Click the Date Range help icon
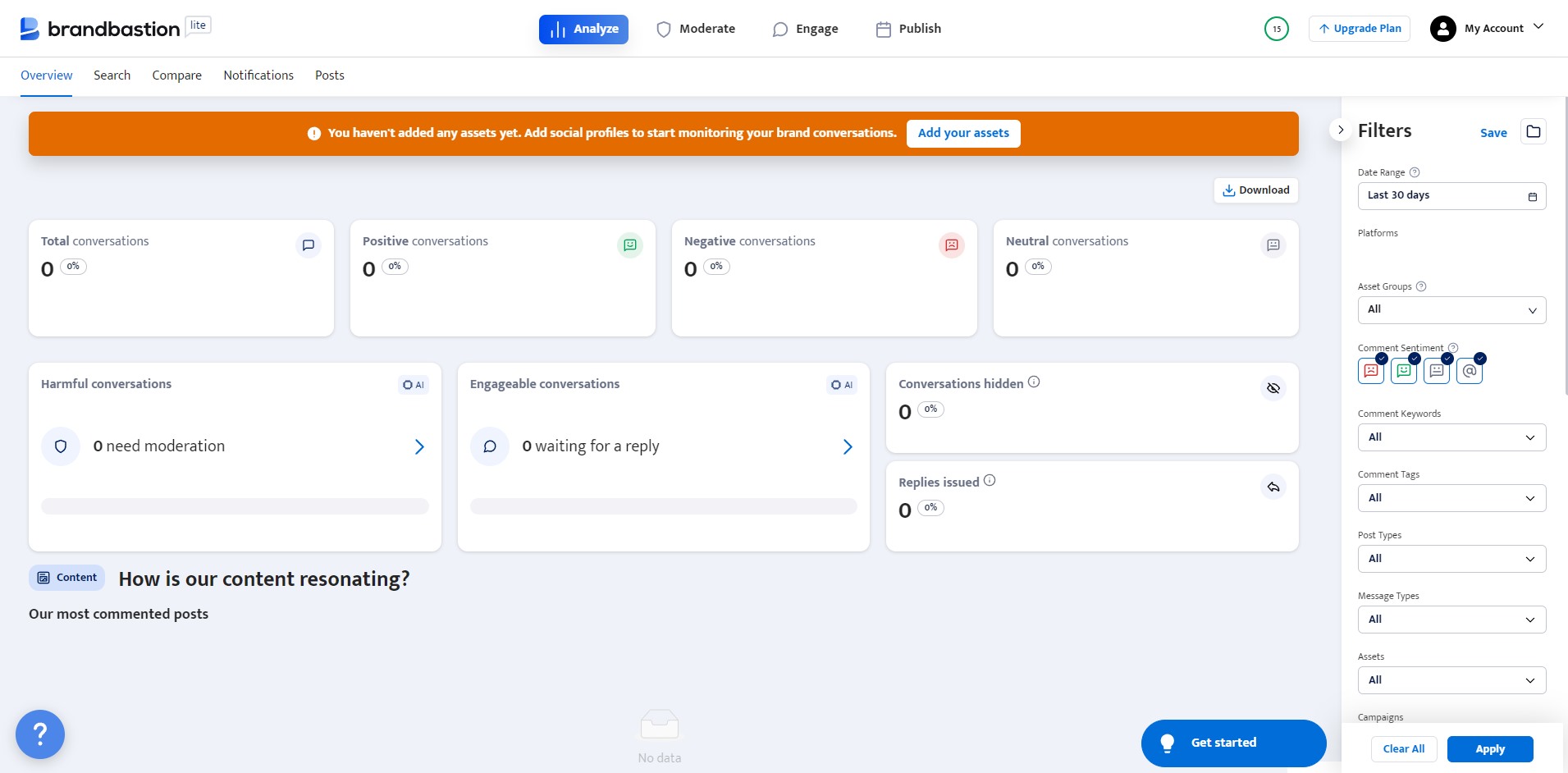The image size is (1568, 773). tap(1415, 172)
